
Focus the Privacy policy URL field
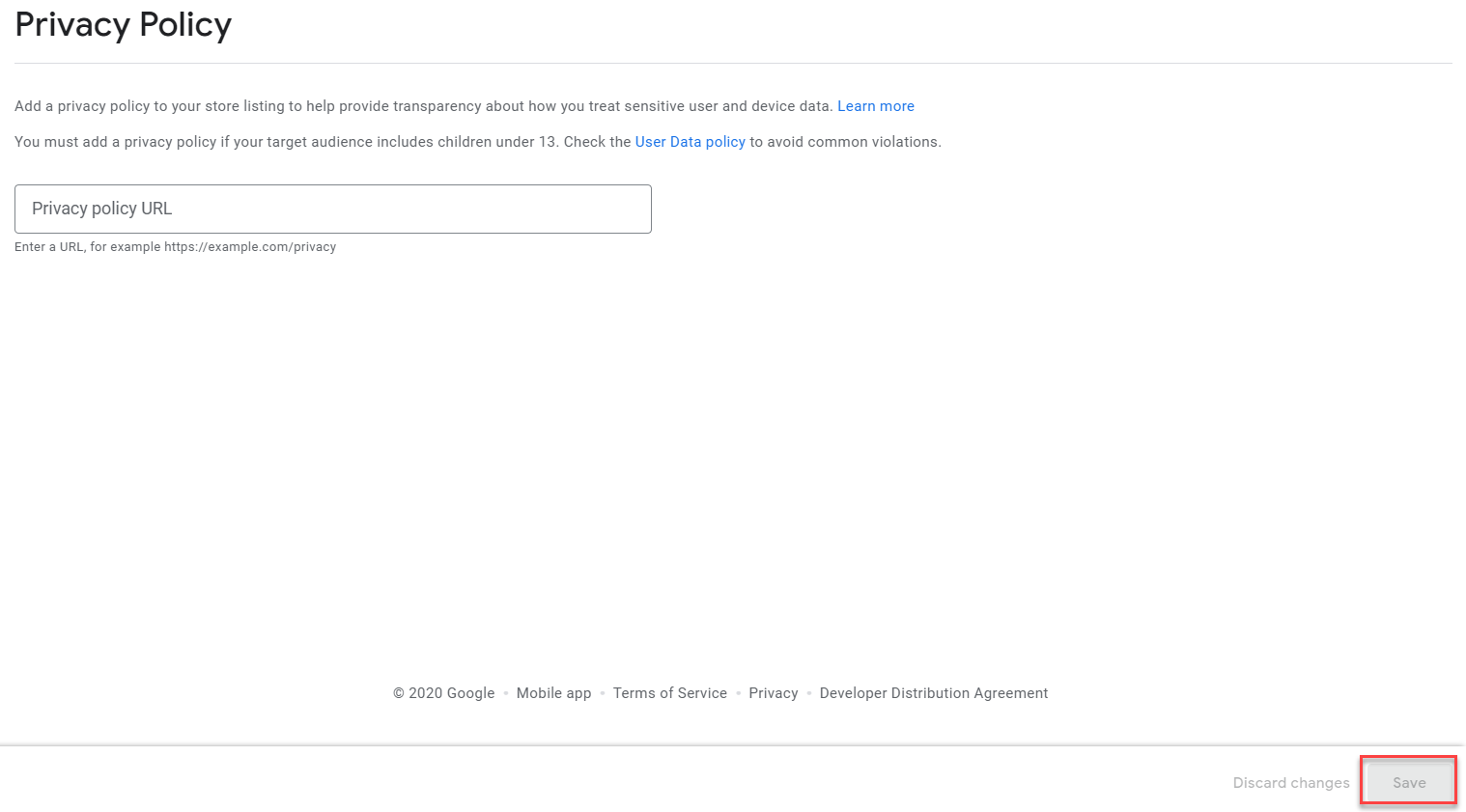click(x=332, y=209)
